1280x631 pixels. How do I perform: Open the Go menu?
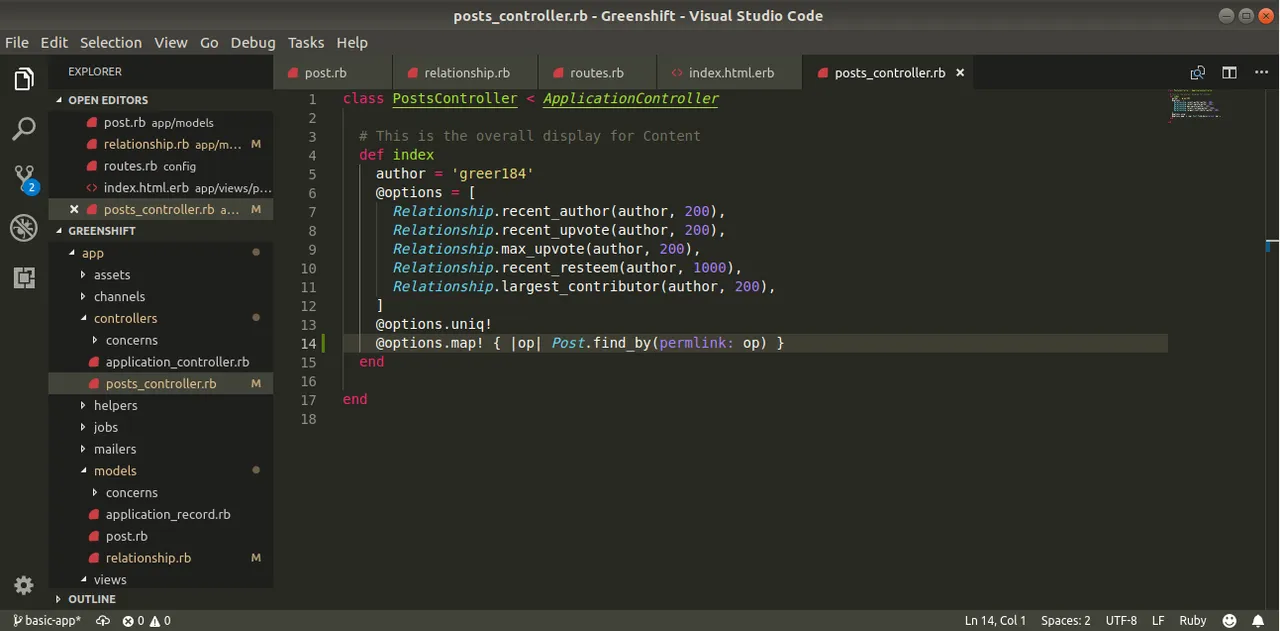[209, 42]
